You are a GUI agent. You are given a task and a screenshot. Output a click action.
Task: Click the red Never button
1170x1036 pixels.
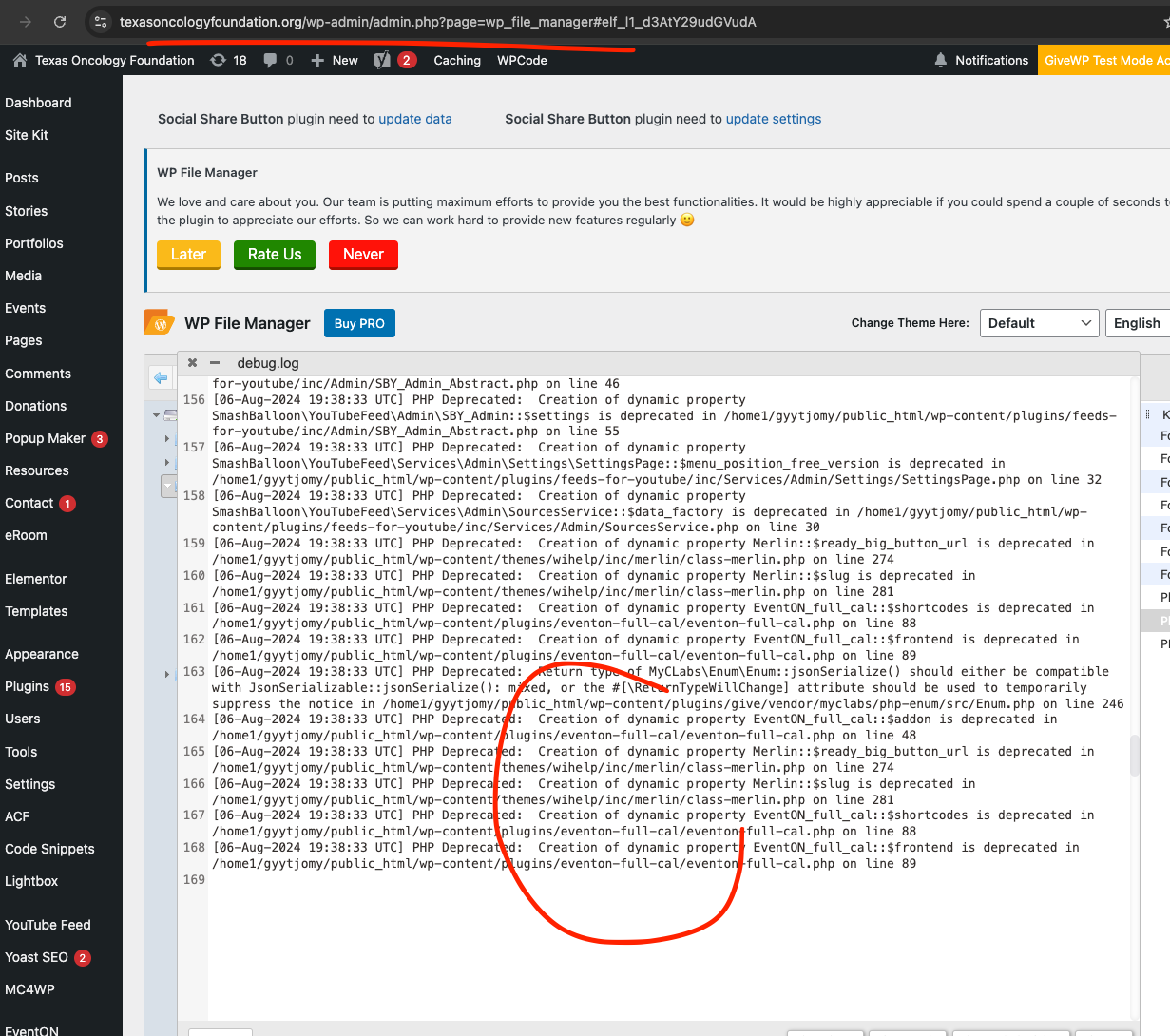click(363, 255)
